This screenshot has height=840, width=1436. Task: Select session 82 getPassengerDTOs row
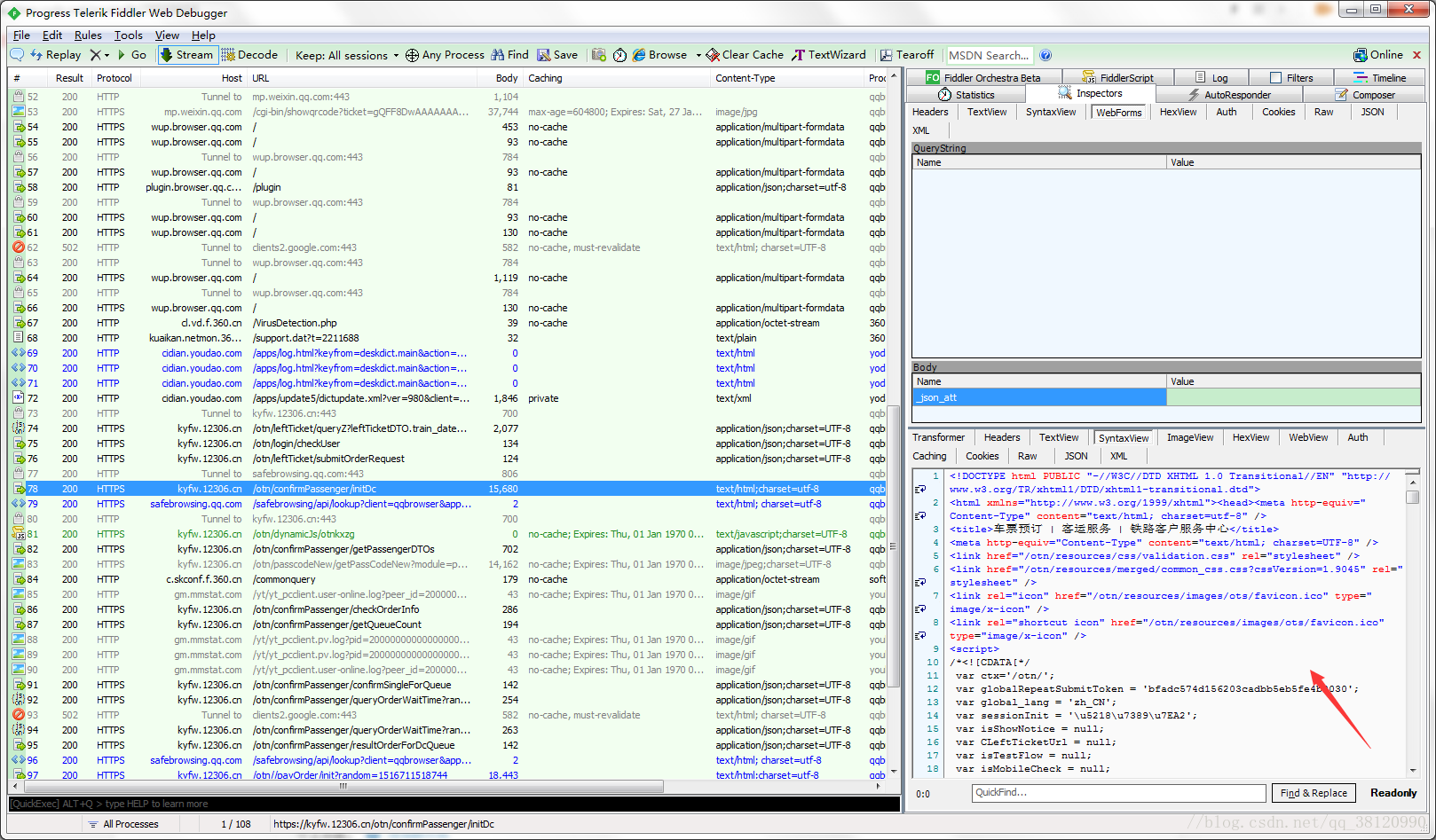[x=448, y=549]
